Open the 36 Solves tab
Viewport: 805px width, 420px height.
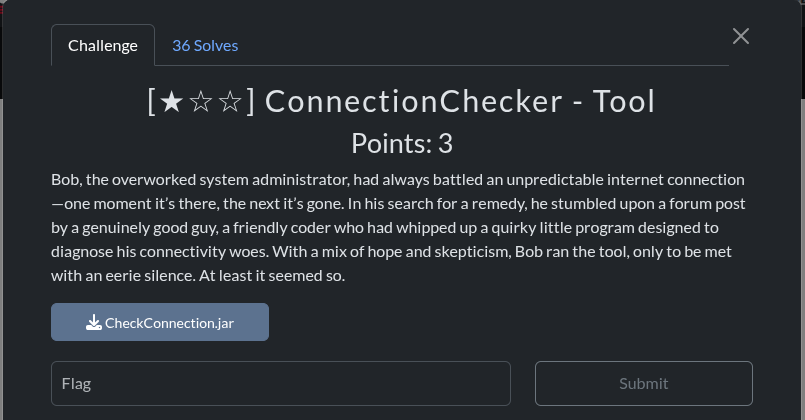205,45
